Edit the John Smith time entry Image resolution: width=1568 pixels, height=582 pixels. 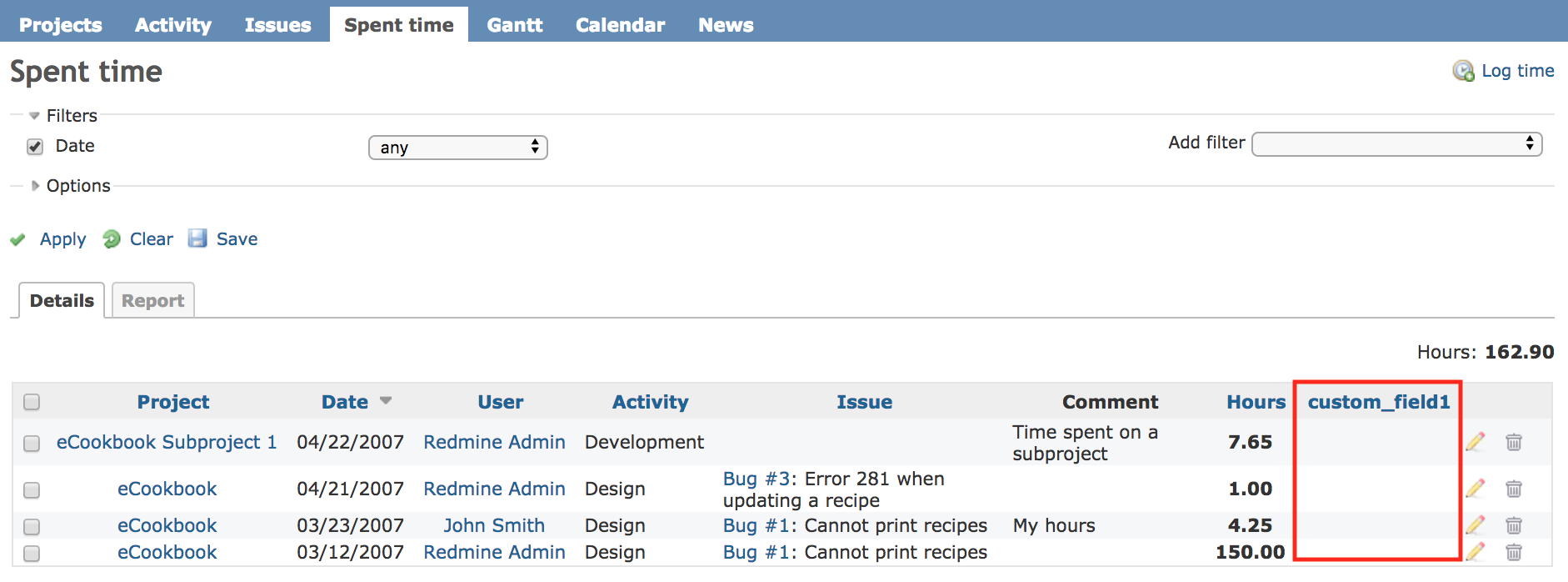pyautogui.click(x=1476, y=525)
